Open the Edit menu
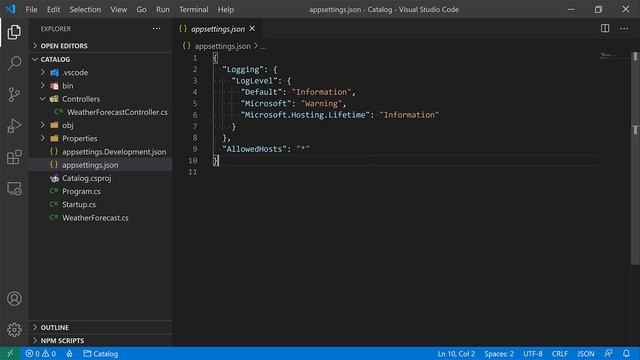The image size is (640, 360). click(x=53, y=9)
